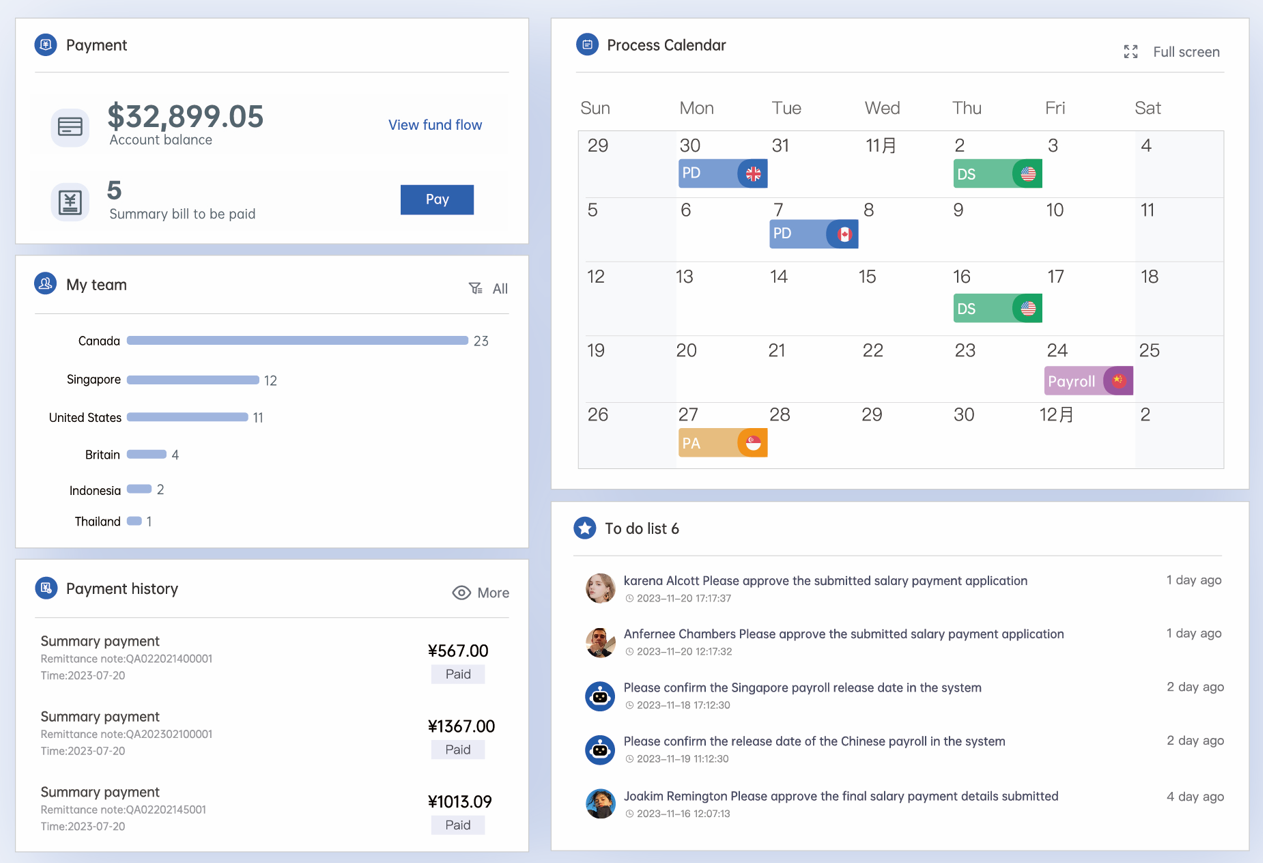Click the account balance card icon
Screen dimensions: 1263x863
[70, 127]
